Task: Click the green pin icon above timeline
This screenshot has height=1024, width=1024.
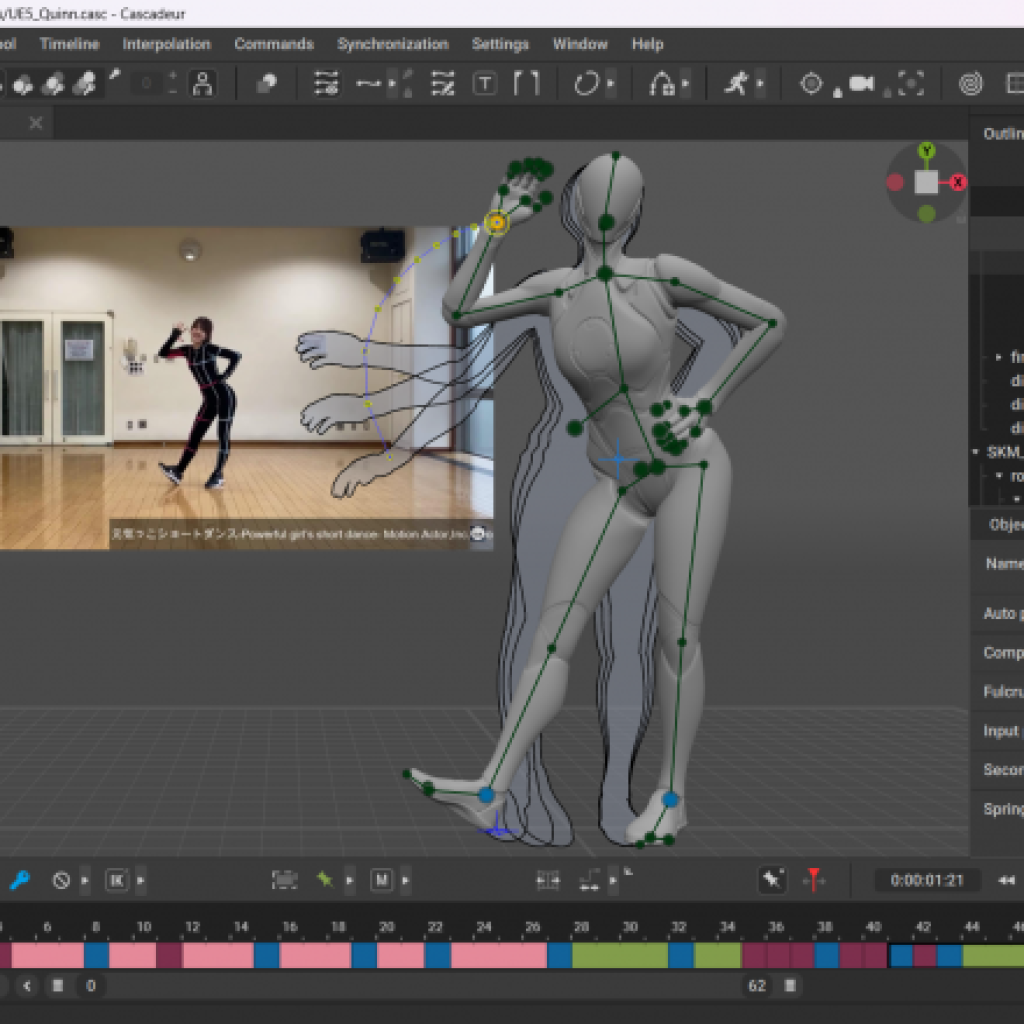Action: point(325,880)
